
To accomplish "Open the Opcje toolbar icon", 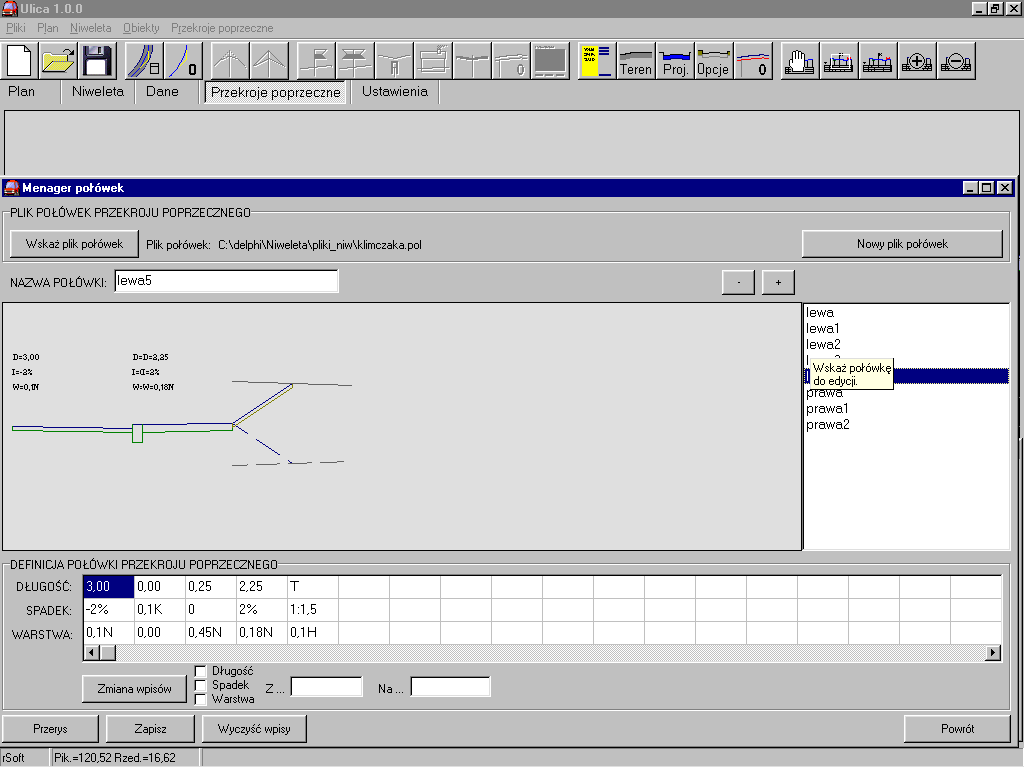I will 713,61.
